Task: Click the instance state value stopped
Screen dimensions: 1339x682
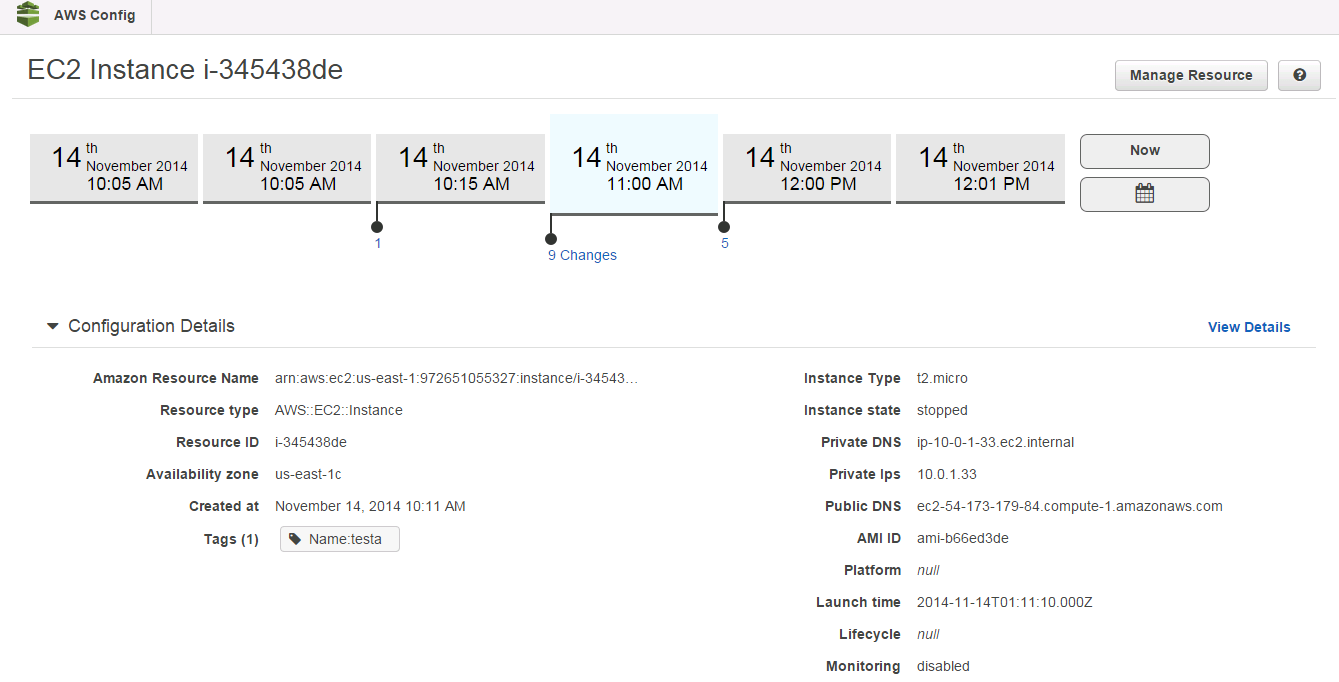Action: tap(942, 410)
